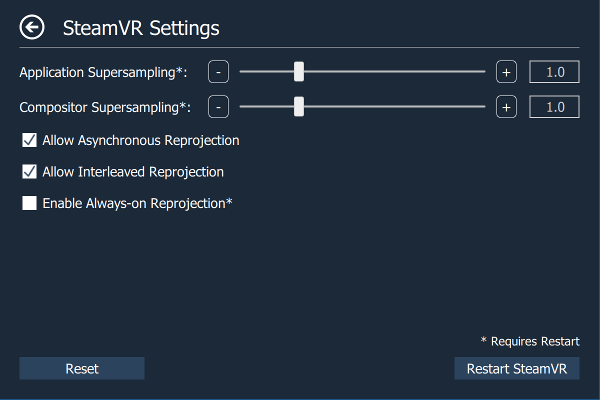This screenshot has height=400, width=600.
Task: Click the Restart SteamVR button
Action: [x=517, y=369]
